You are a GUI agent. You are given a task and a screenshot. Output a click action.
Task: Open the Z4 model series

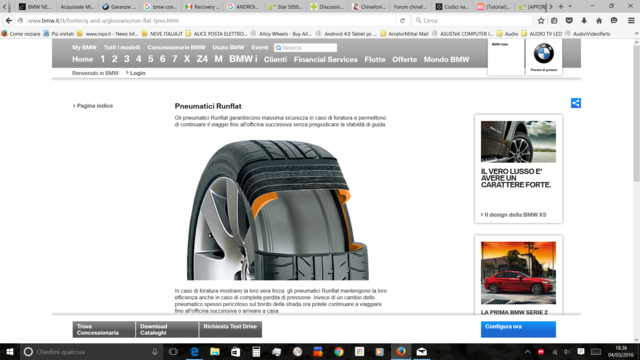202,59
